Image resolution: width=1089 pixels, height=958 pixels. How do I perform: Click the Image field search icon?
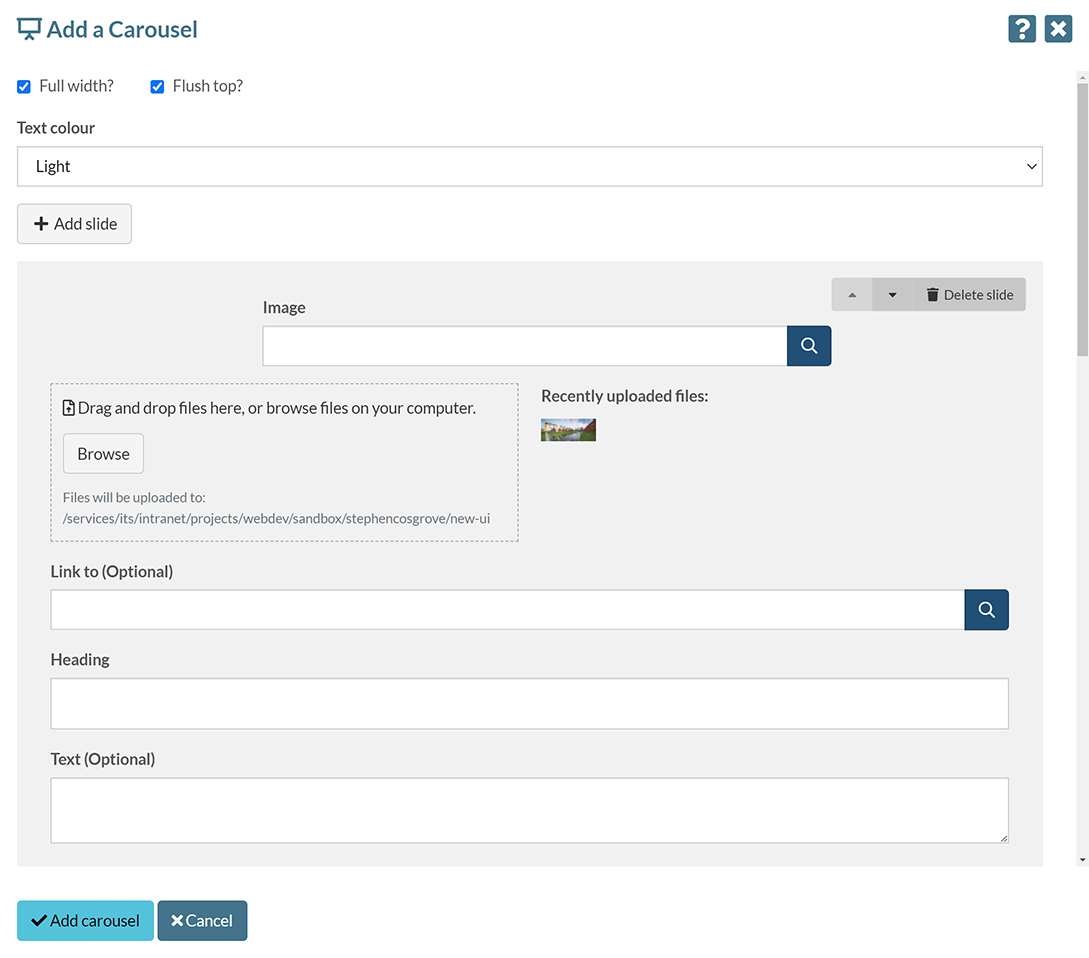click(x=809, y=346)
